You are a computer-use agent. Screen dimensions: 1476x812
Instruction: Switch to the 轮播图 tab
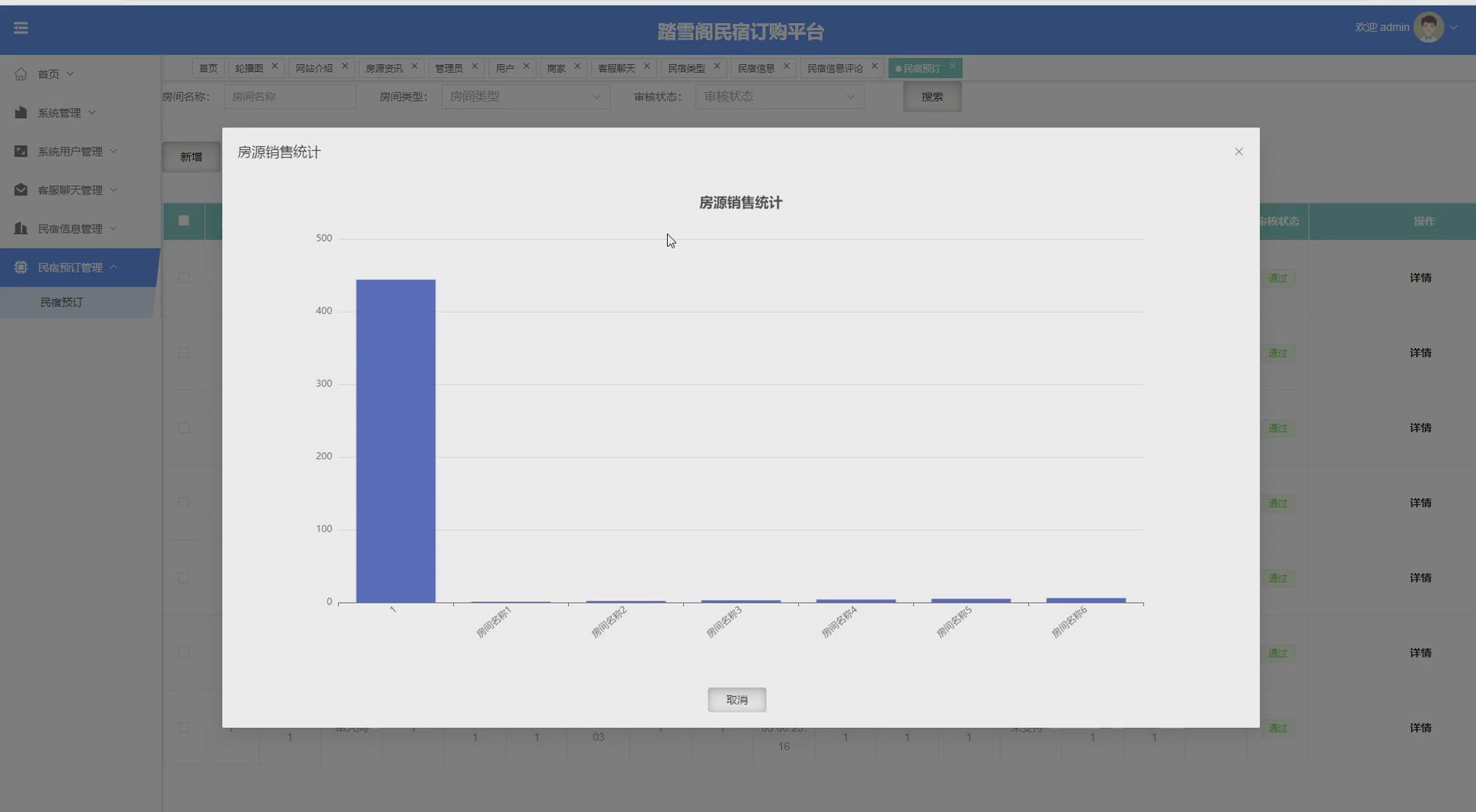[x=250, y=68]
